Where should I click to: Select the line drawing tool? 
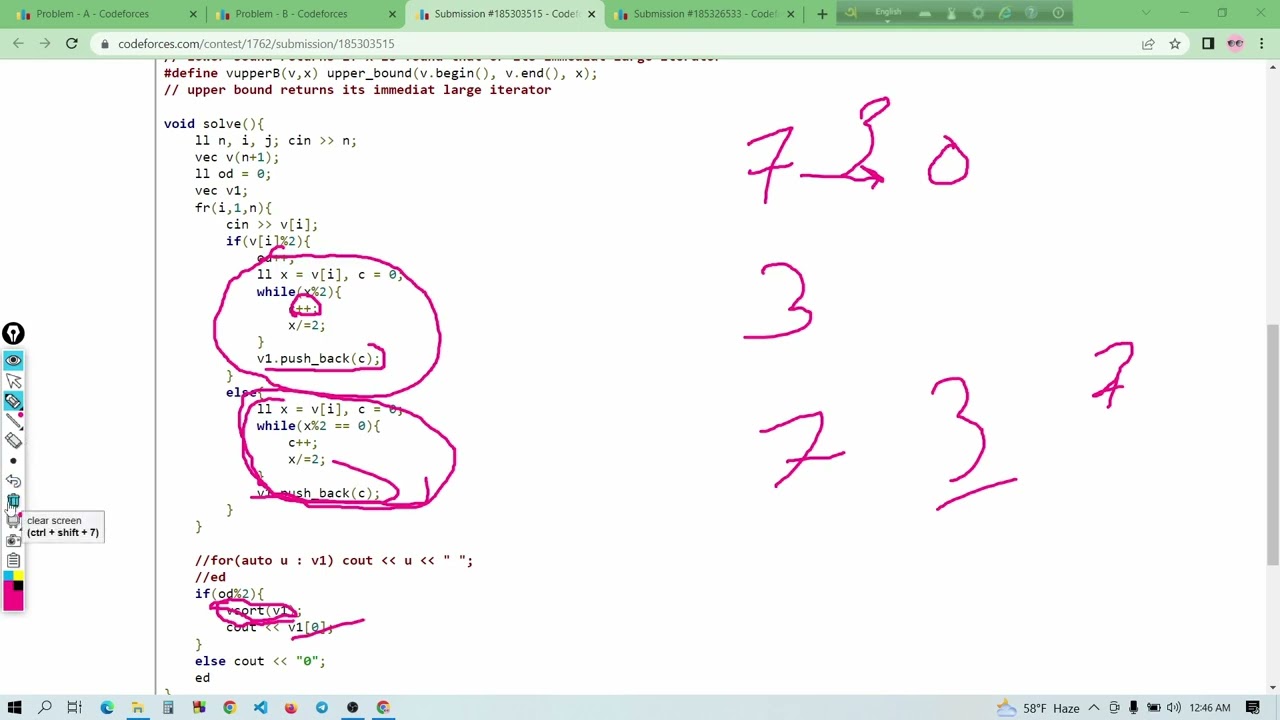pos(13,421)
